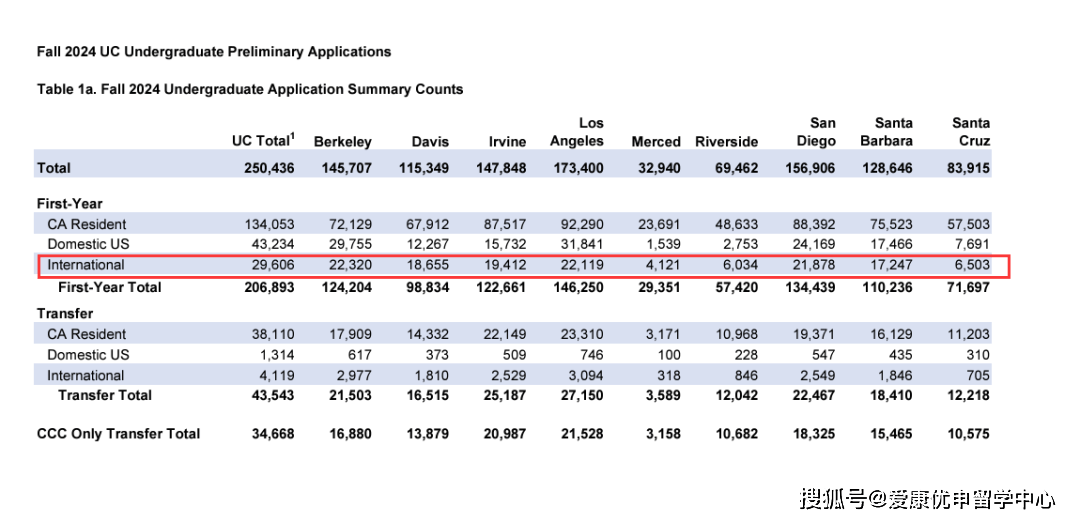Click Los Angeles Transfer International 3,094
Image resolution: width=1080 pixels, height=522 pixels.
tap(586, 375)
